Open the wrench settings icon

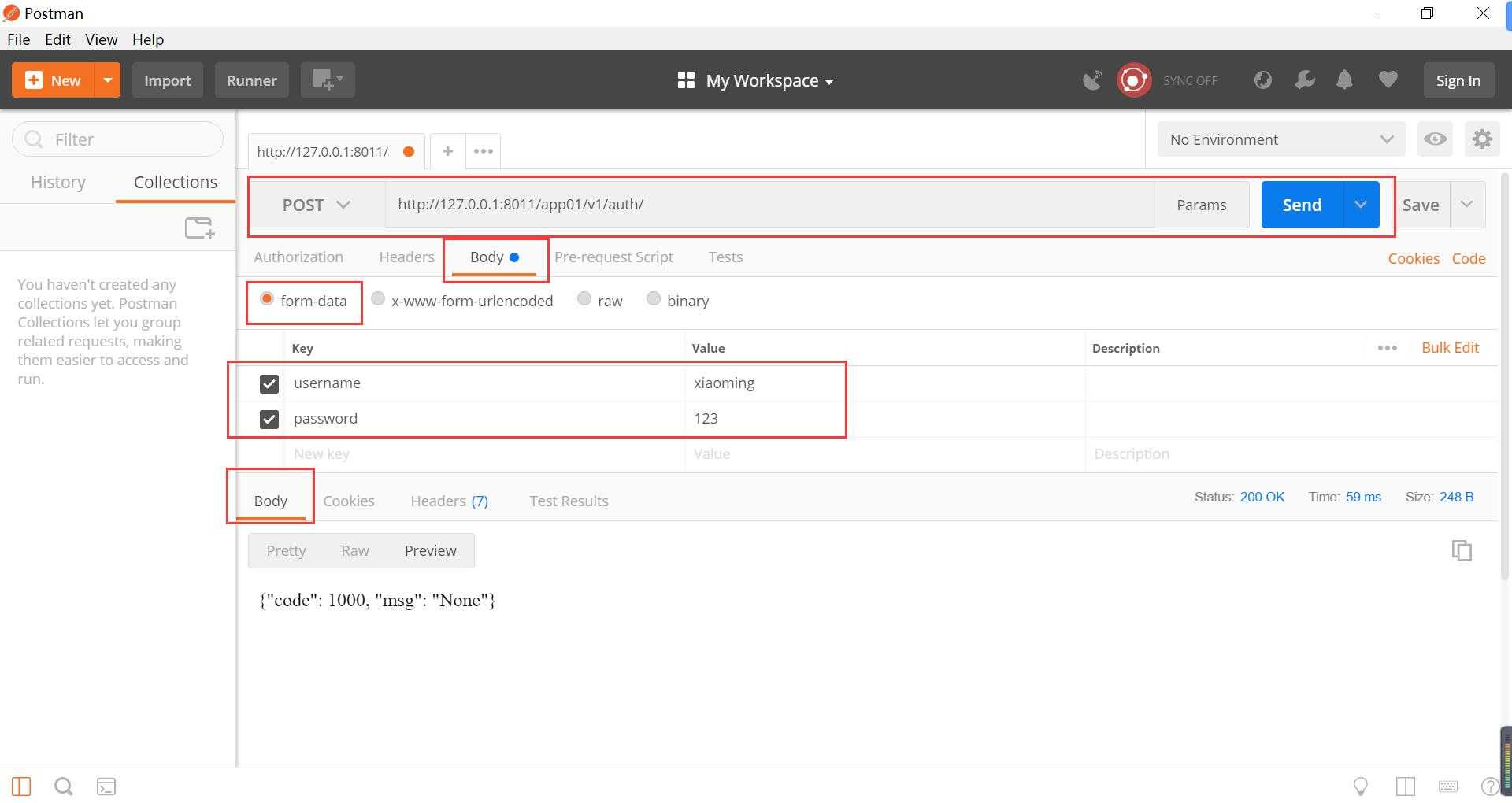(1305, 80)
